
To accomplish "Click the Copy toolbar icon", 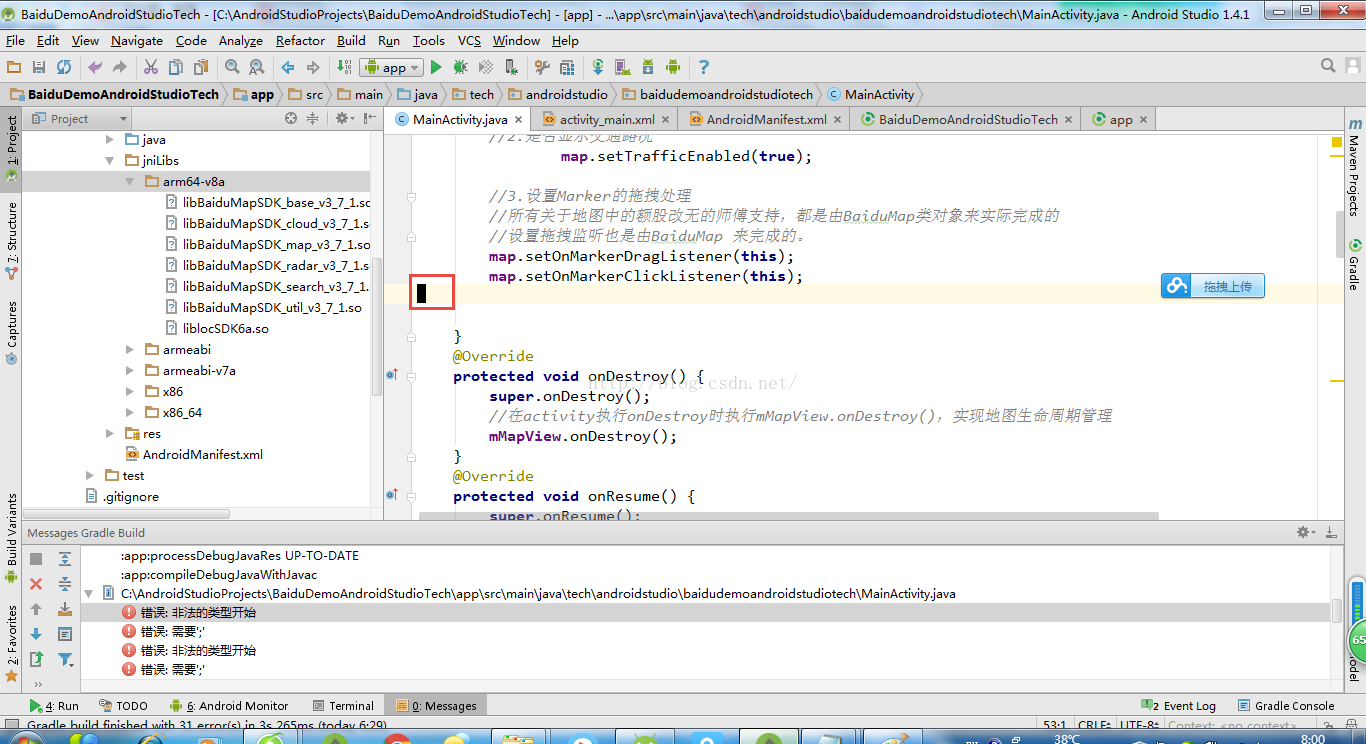I will [x=176, y=67].
